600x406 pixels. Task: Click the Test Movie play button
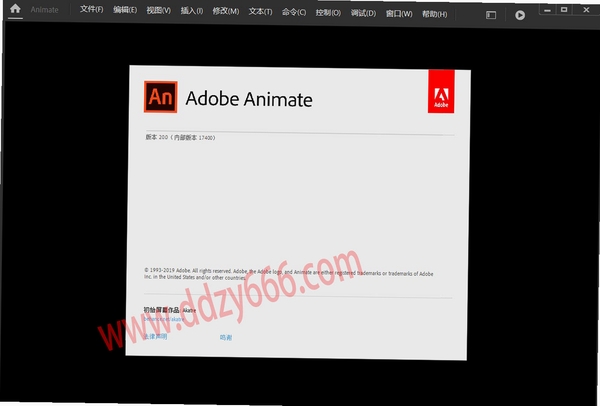(520, 15)
